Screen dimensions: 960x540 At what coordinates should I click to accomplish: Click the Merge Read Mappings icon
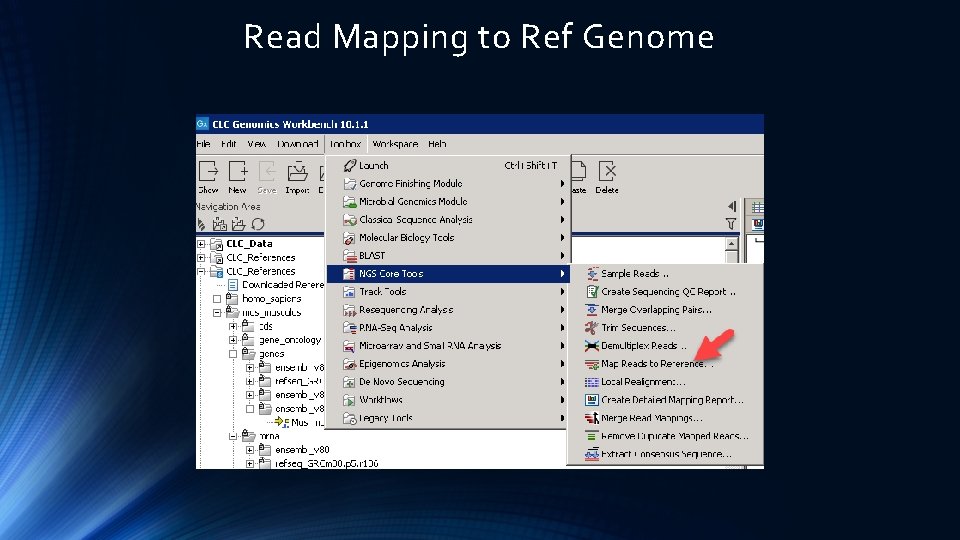591,418
